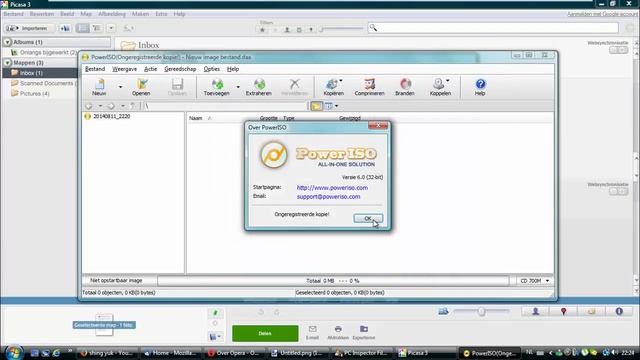Show the Places pin panel in Picasa
640x360 pixels.
(563, 311)
